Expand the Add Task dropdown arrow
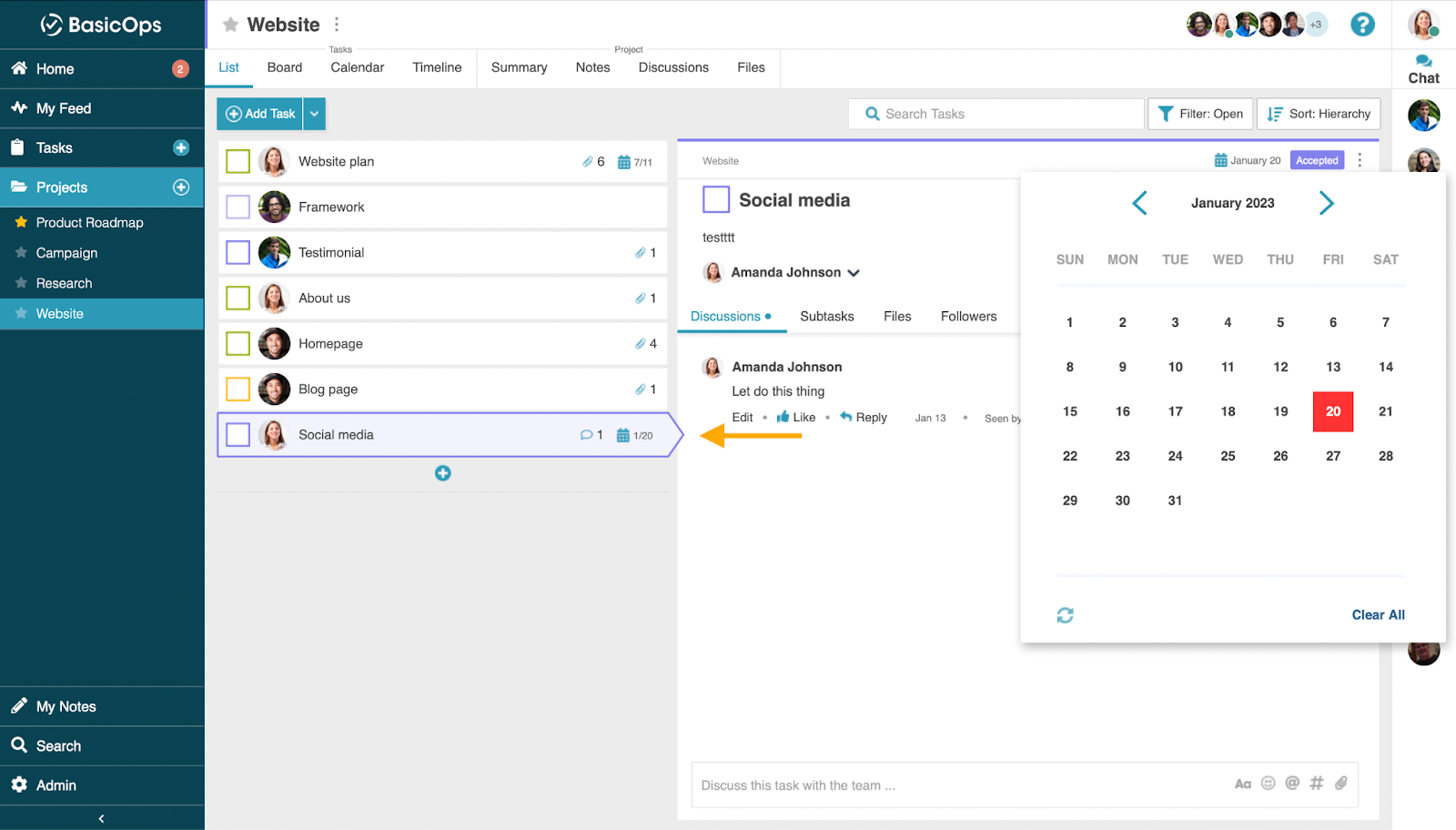 pos(314,114)
